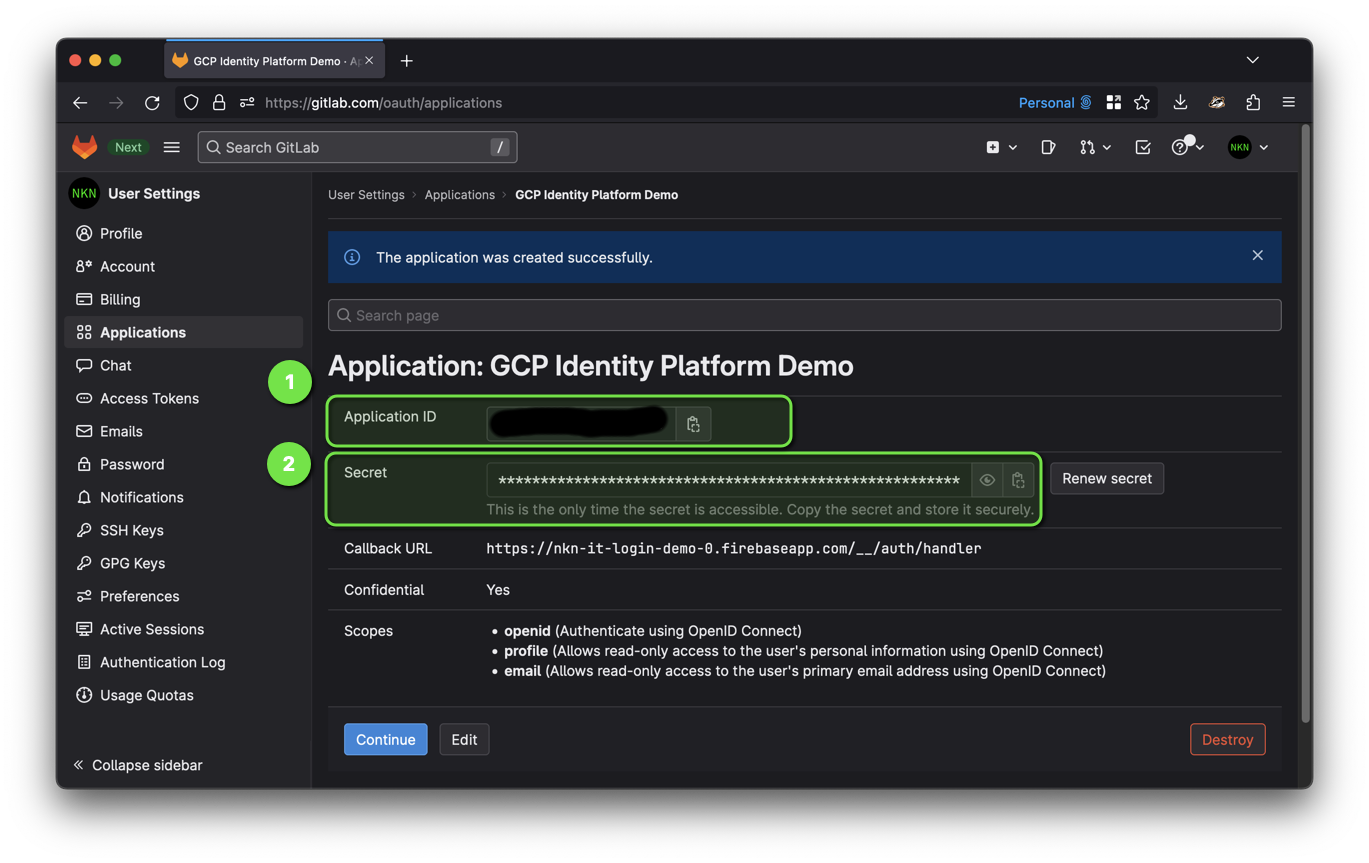The height and width of the screenshot is (863, 1369).
Task: Open Authentication Log in sidebar
Action: 183,662
